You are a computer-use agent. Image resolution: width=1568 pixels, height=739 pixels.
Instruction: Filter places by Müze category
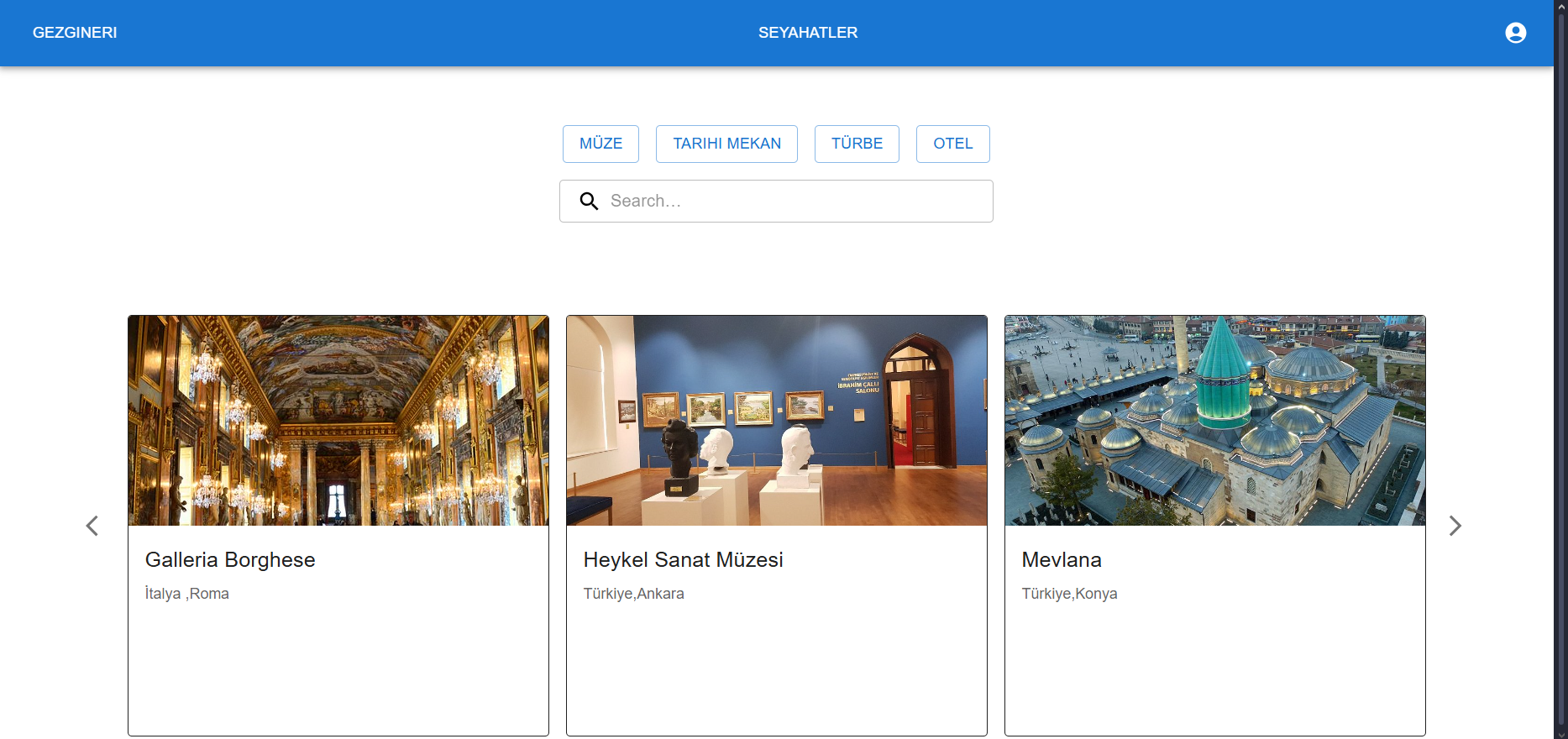(600, 144)
